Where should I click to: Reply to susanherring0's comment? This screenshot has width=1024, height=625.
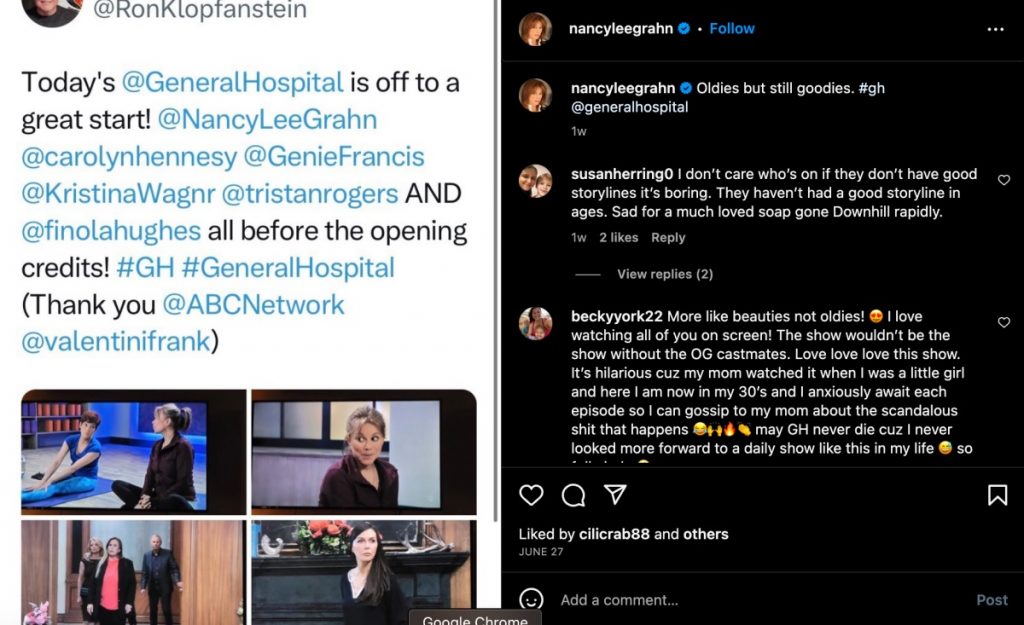tap(668, 238)
